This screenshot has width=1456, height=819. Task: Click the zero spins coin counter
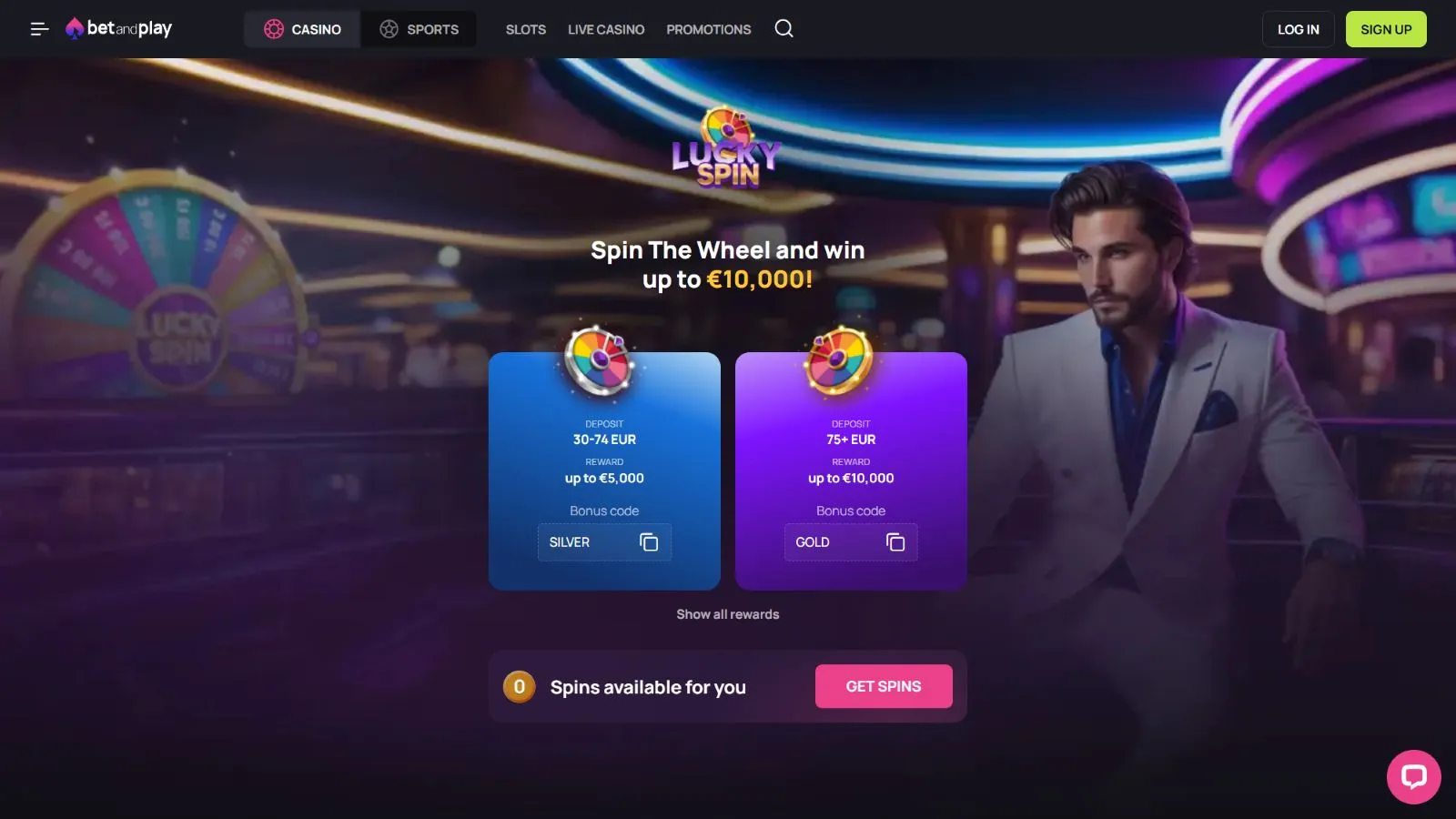(520, 687)
